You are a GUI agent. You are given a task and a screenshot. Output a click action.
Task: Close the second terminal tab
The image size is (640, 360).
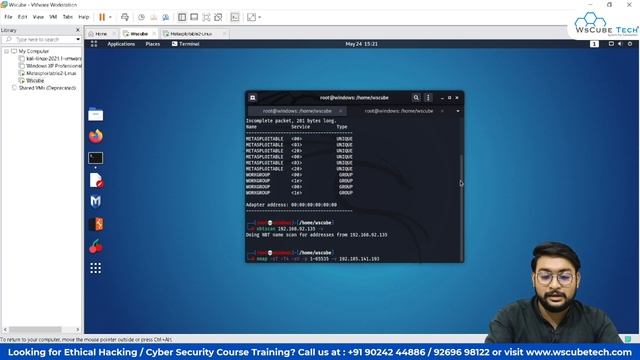(442, 111)
